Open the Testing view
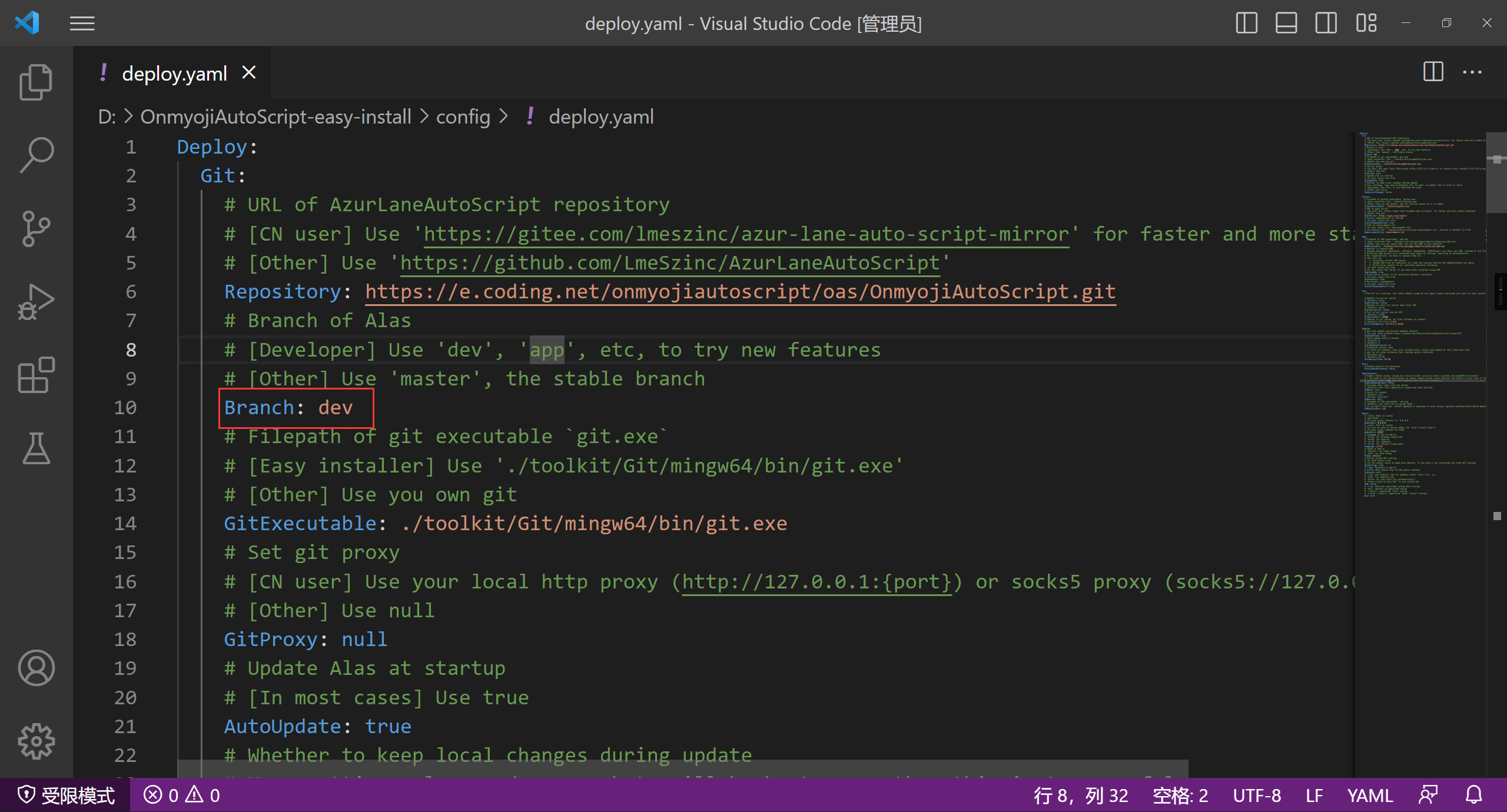 (x=36, y=449)
